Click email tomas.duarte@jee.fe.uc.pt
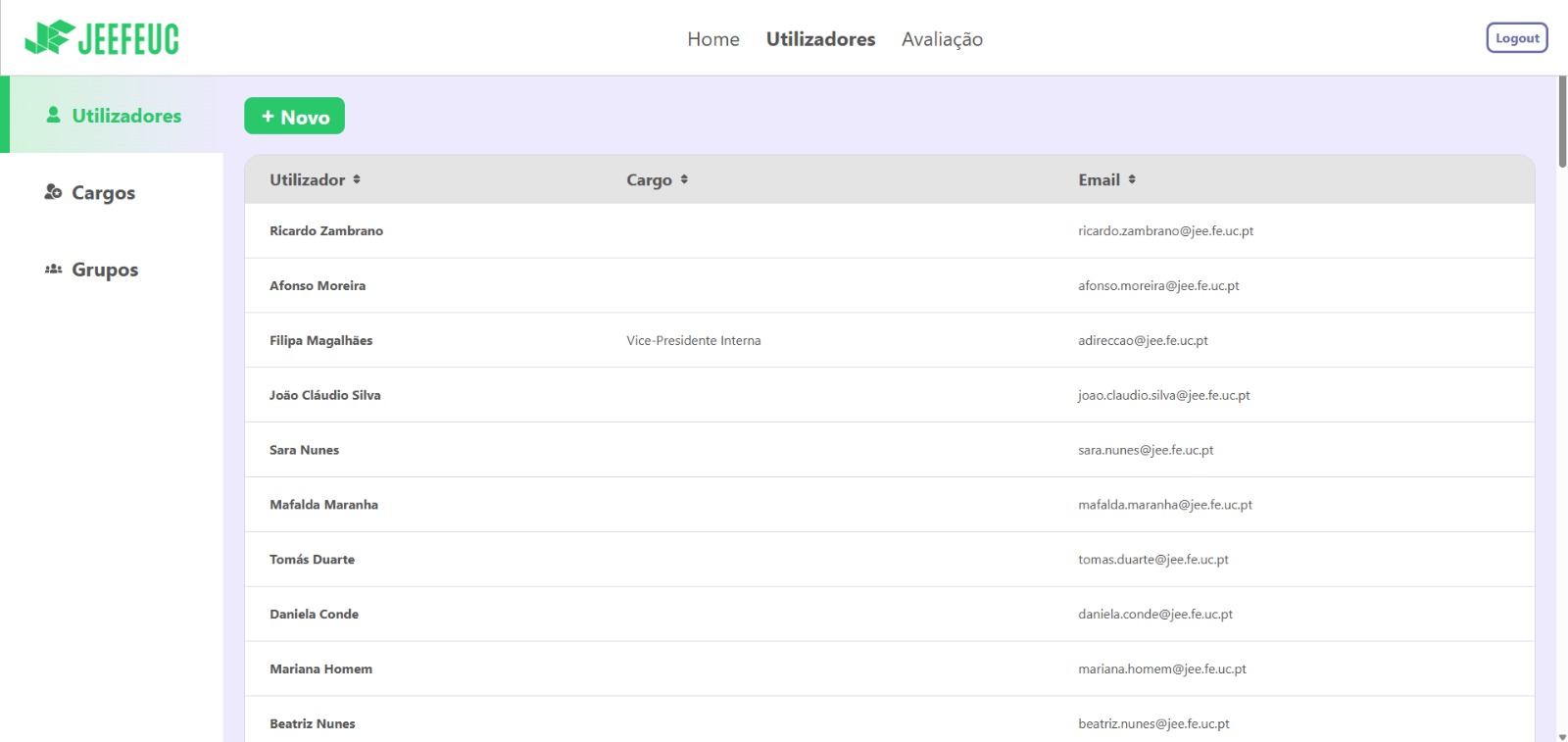This screenshot has width=1568, height=742. click(1152, 560)
